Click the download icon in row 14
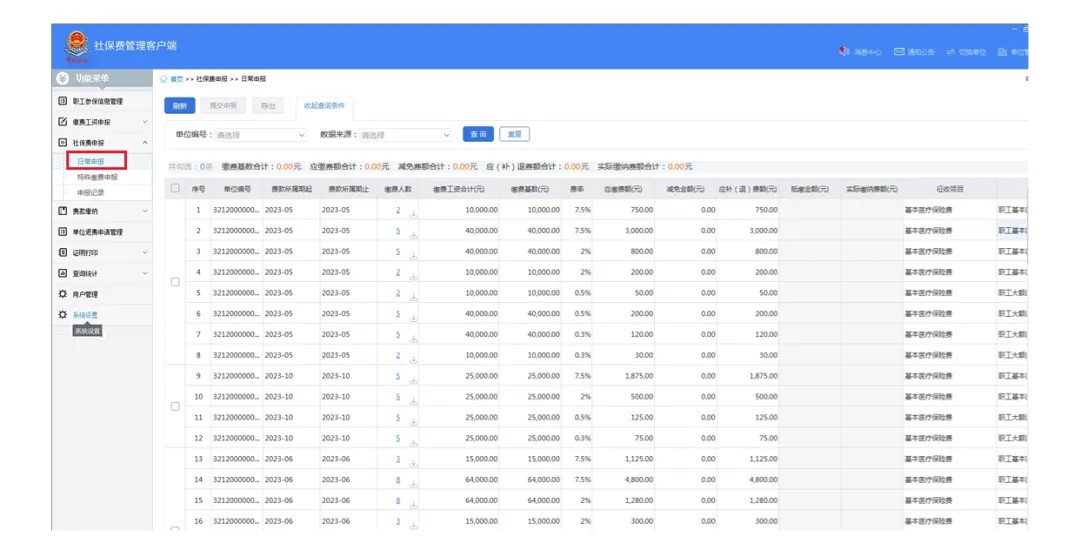This screenshot has height=557, width=1080. 413,483
